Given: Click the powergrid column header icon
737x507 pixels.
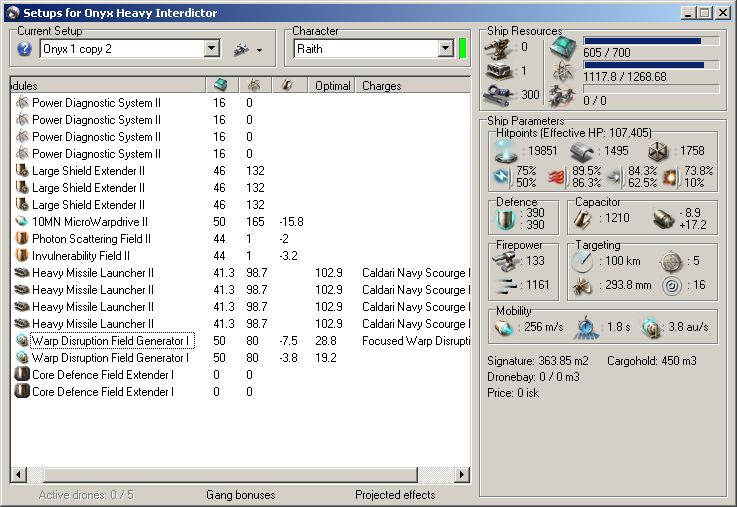Looking at the screenshot, I should (x=254, y=85).
